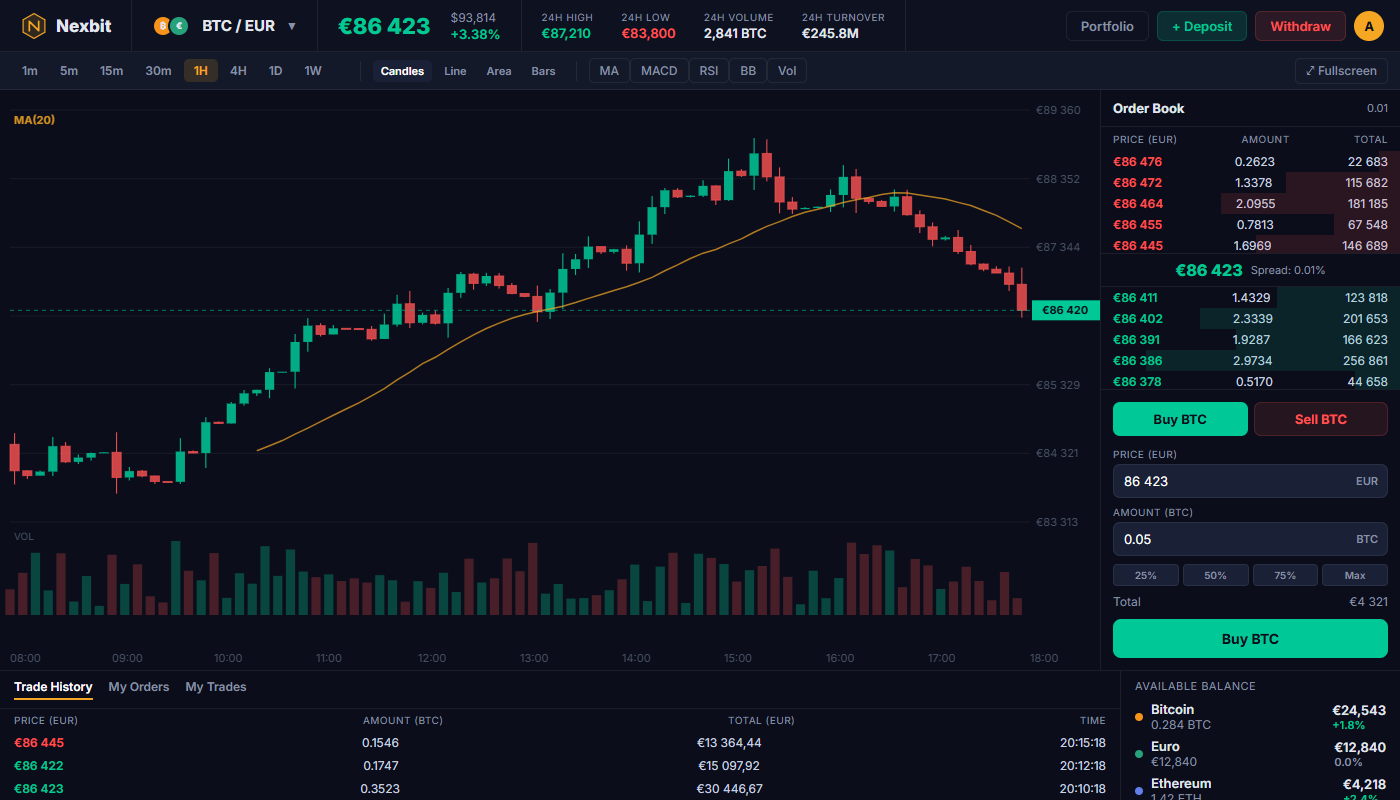
Task: Click the BTC/EUR coin pair icon
Action: [171, 26]
